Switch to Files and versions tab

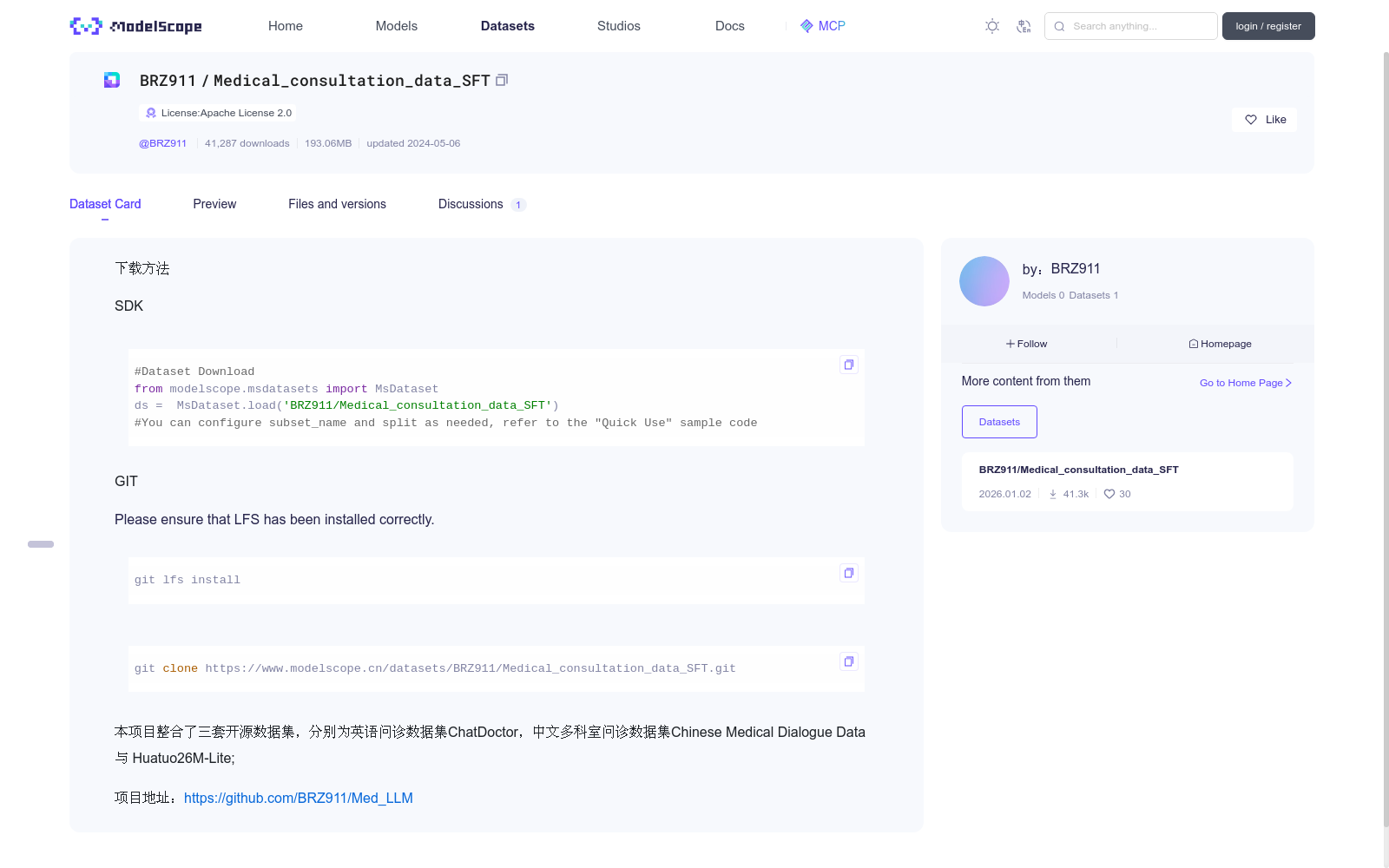tap(337, 204)
